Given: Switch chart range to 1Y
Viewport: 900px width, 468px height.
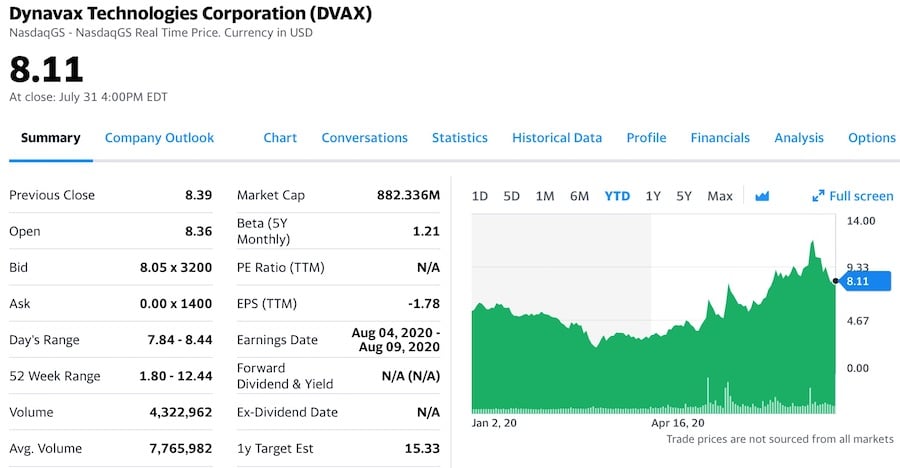Looking at the screenshot, I should pos(653,196).
